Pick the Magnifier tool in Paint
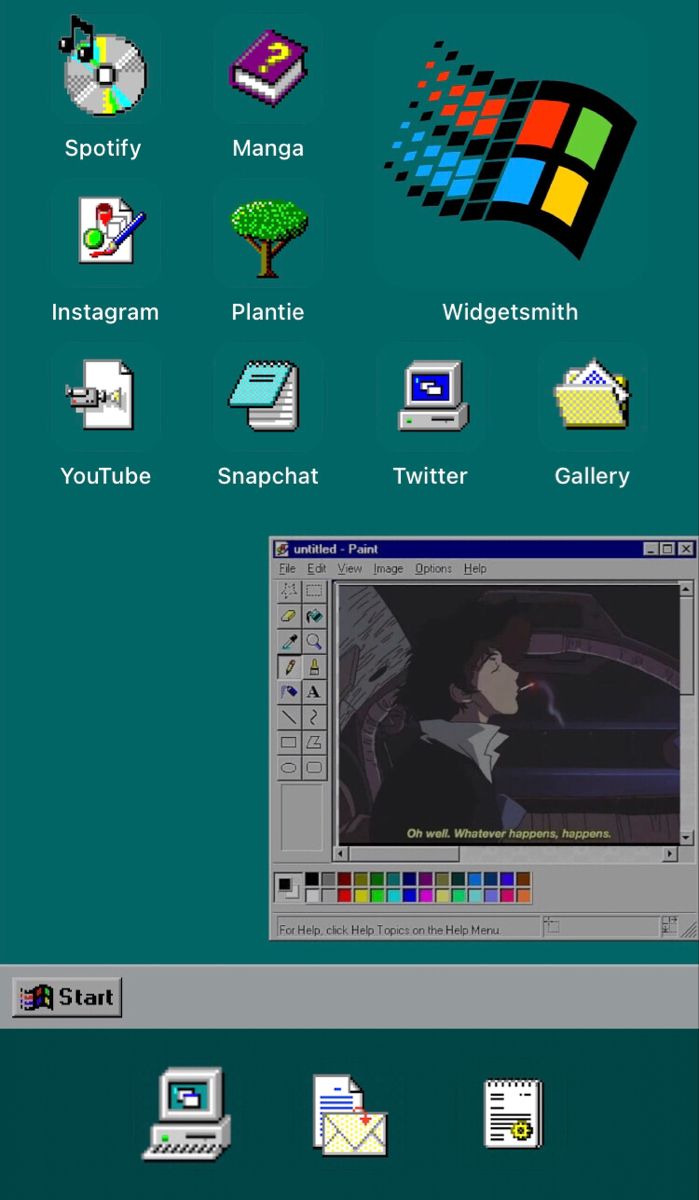Screen dimensions: 699x1200 314,642
